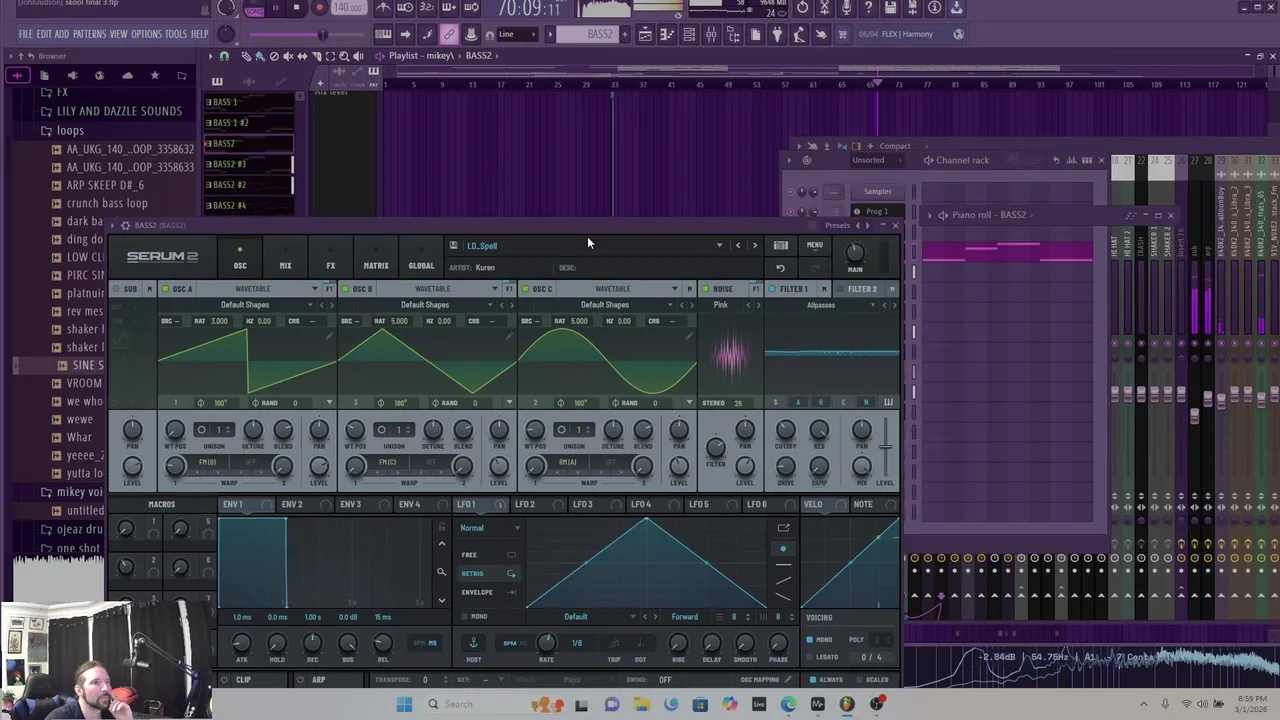Click the TRANSPOSE value field
Image resolution: width=1280 pixels, height=720 pixels.
425,680
